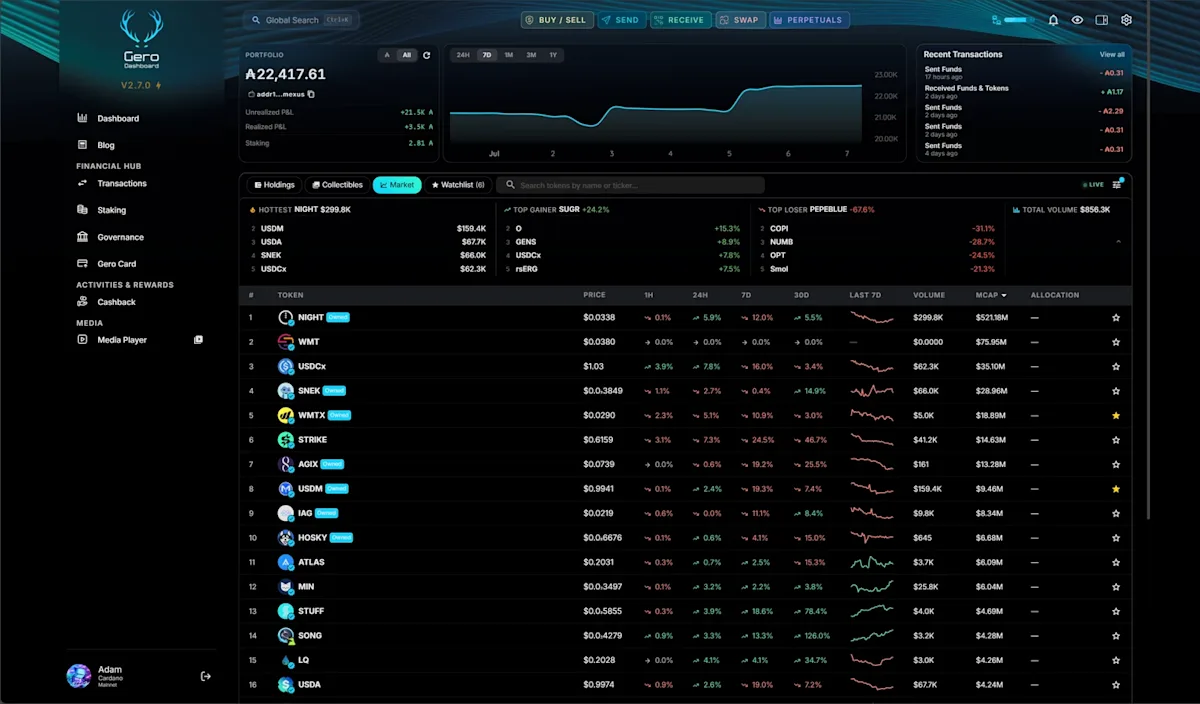Collapse the market highlights section chevron

point(1118,242)
